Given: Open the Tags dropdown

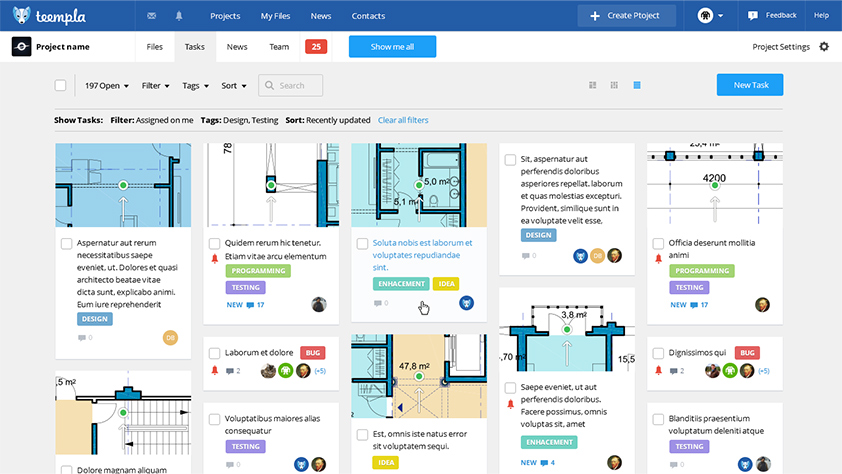Looking at the screenshot, I should pyautogui.click(x=196, y=86).
